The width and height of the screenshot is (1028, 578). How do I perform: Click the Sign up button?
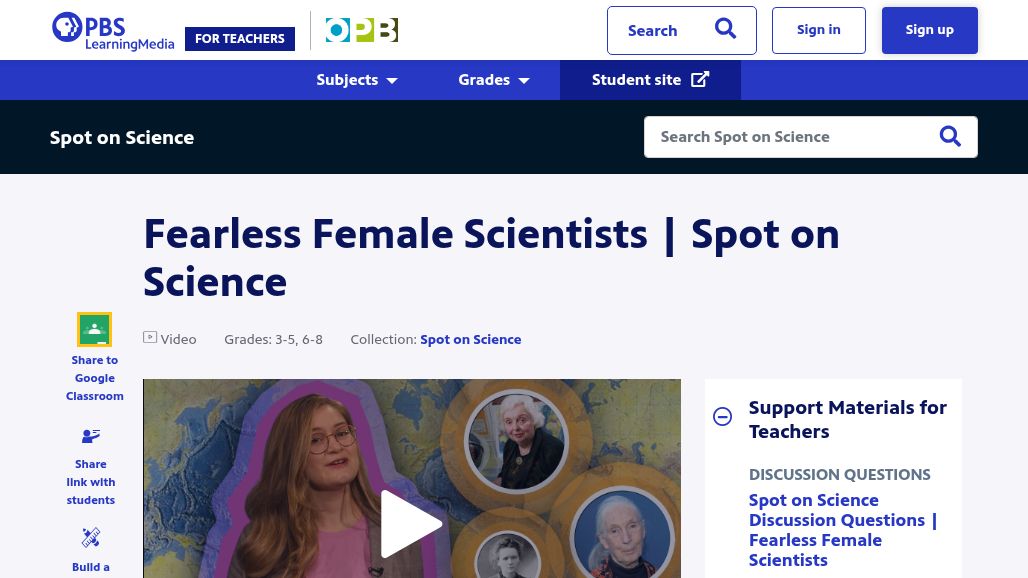[x=929, y=30]
